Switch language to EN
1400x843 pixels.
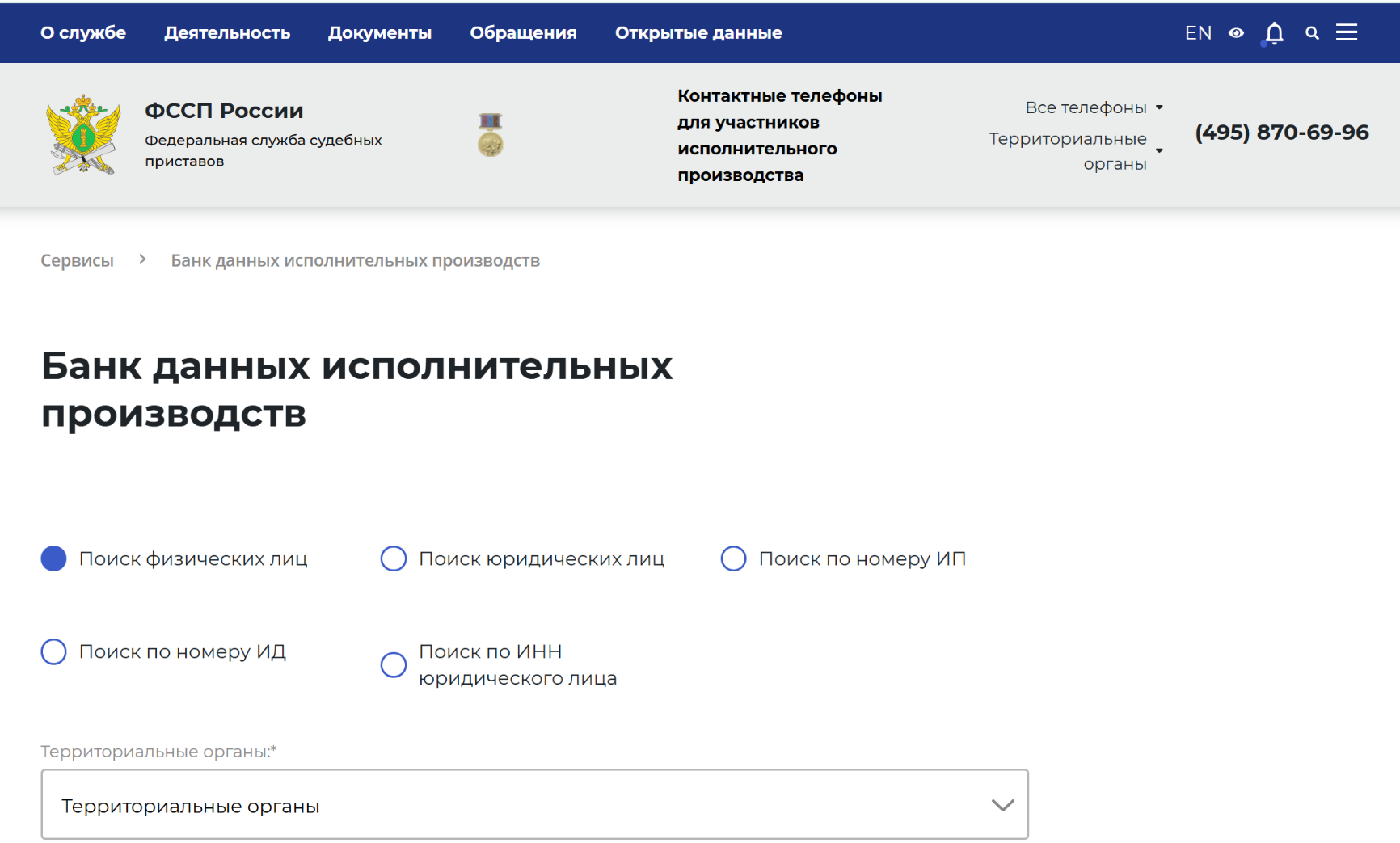(1198, 33)
